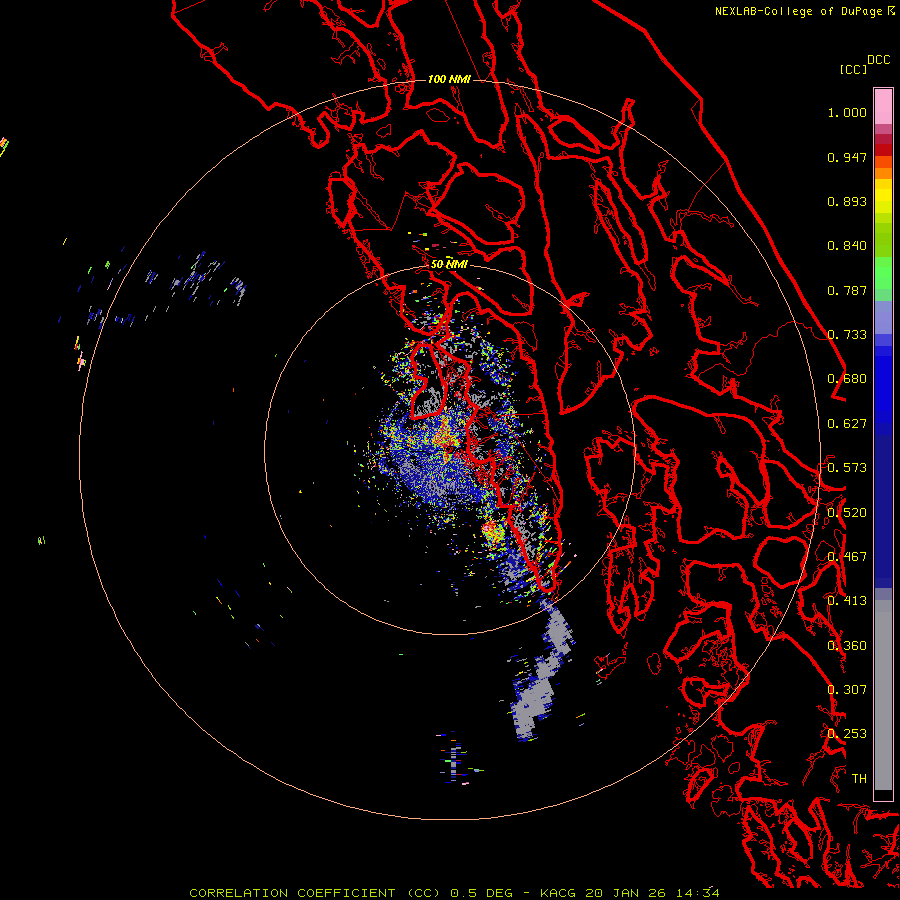This screenshot has width=900, height=900.
Task: Click the [CC] legend unit label
Action: [x=853, y=69]
